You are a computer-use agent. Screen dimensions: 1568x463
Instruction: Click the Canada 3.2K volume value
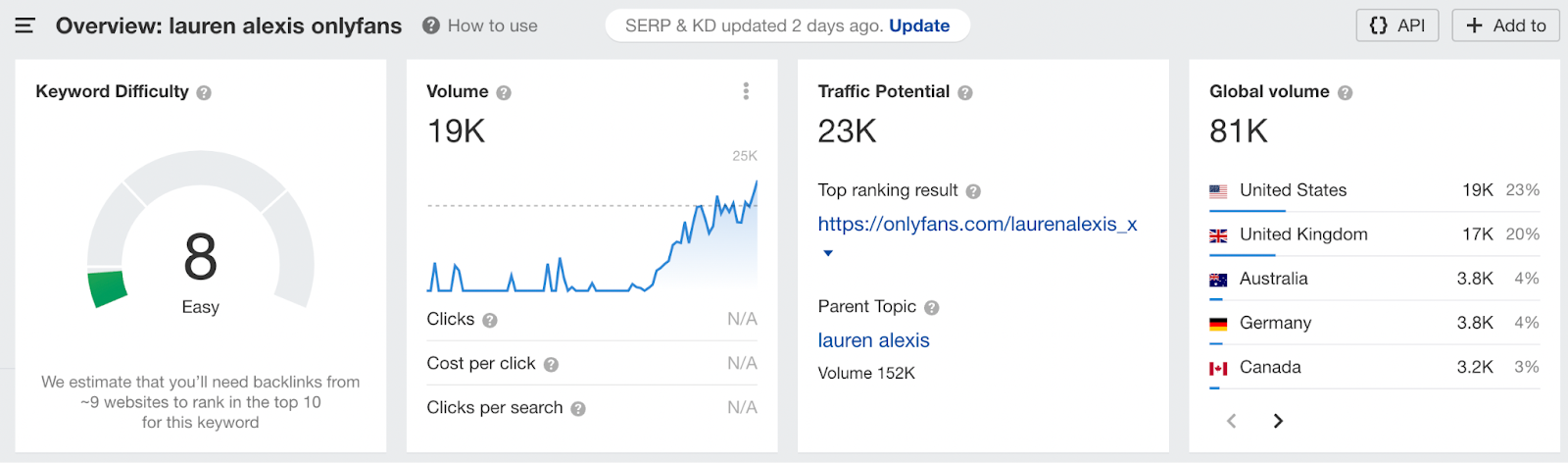(1475, 367)
